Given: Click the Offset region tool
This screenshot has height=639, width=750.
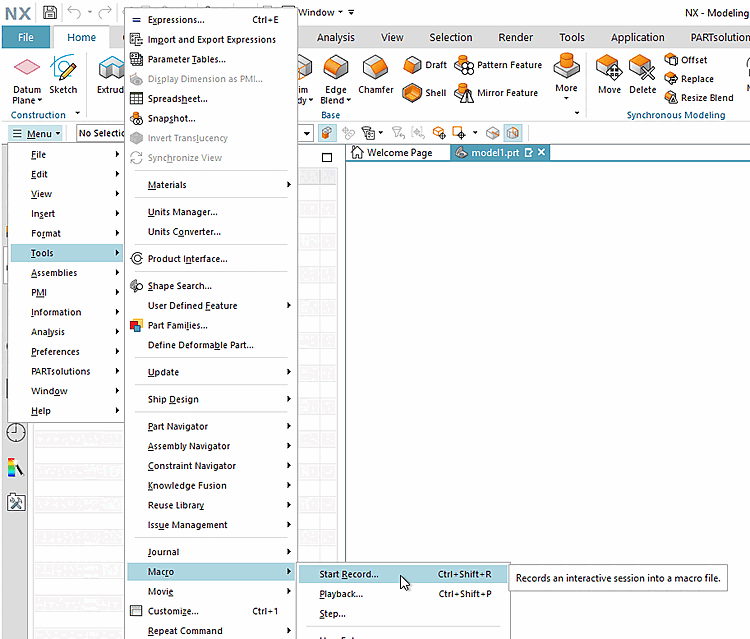Looking at the screenshot, I should tap(685, 60).
